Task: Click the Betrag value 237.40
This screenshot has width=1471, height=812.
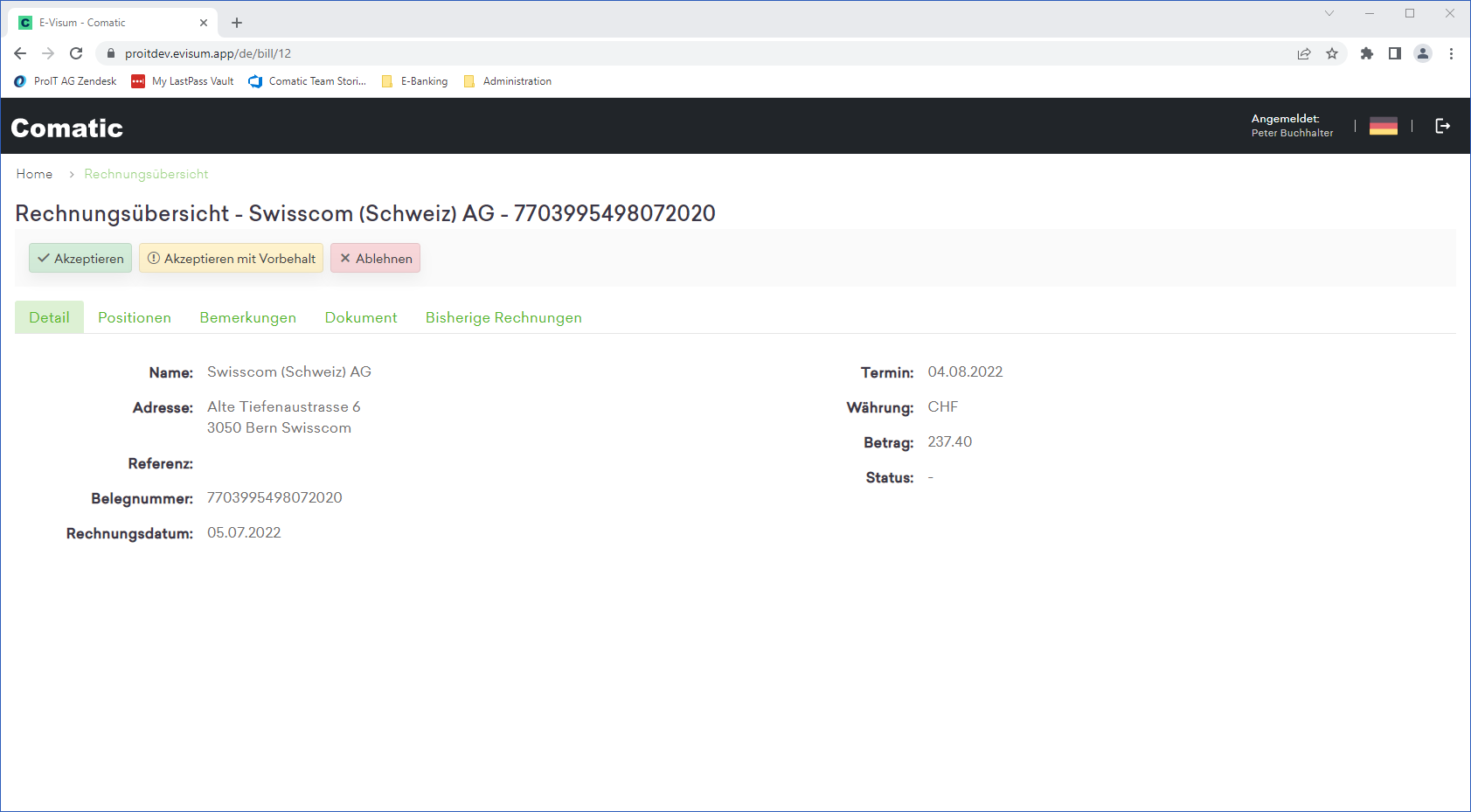Action: [x=950, y=441]
